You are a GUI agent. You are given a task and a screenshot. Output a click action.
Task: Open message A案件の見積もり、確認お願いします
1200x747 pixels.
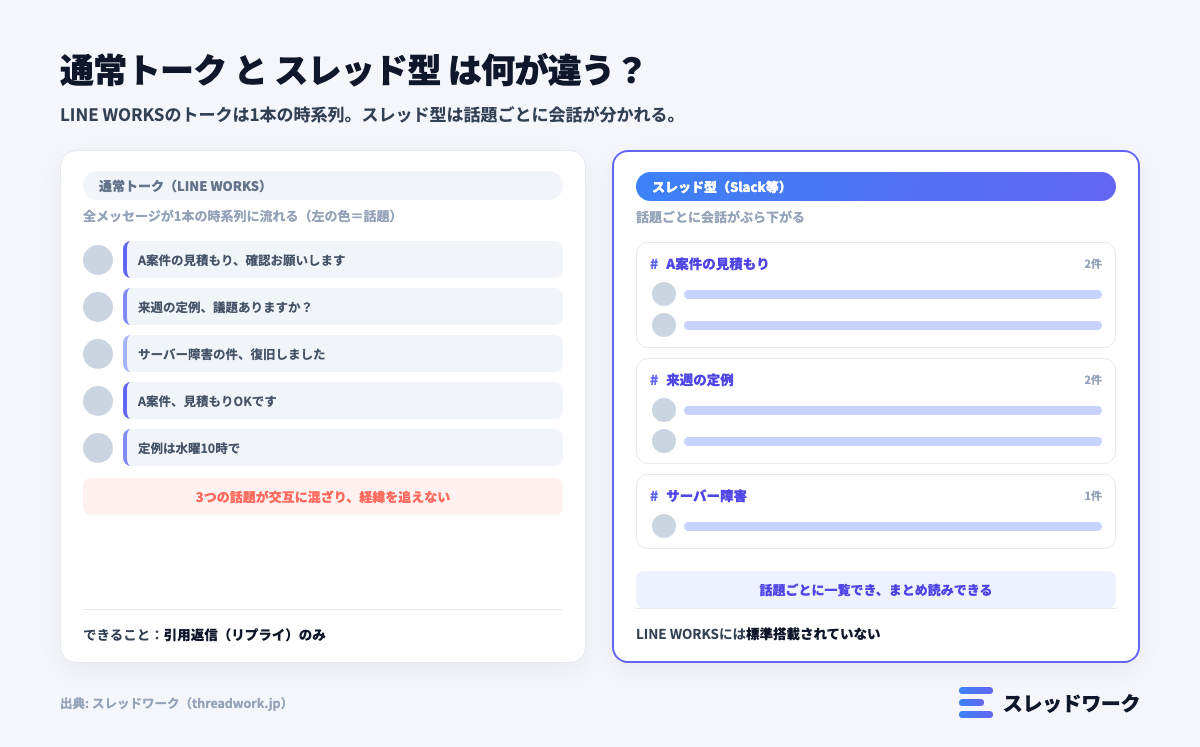pyautogui.click(x=343, y=260)
